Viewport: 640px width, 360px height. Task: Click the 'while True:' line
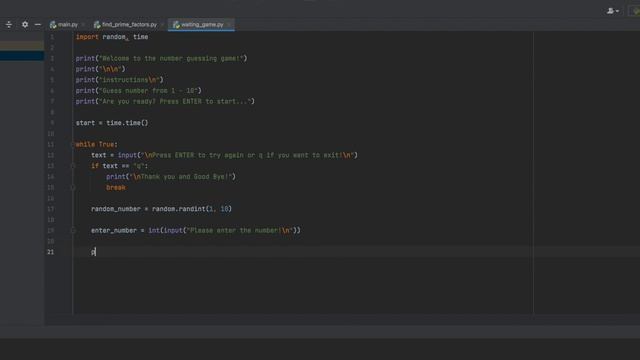(x=96, y=144)
